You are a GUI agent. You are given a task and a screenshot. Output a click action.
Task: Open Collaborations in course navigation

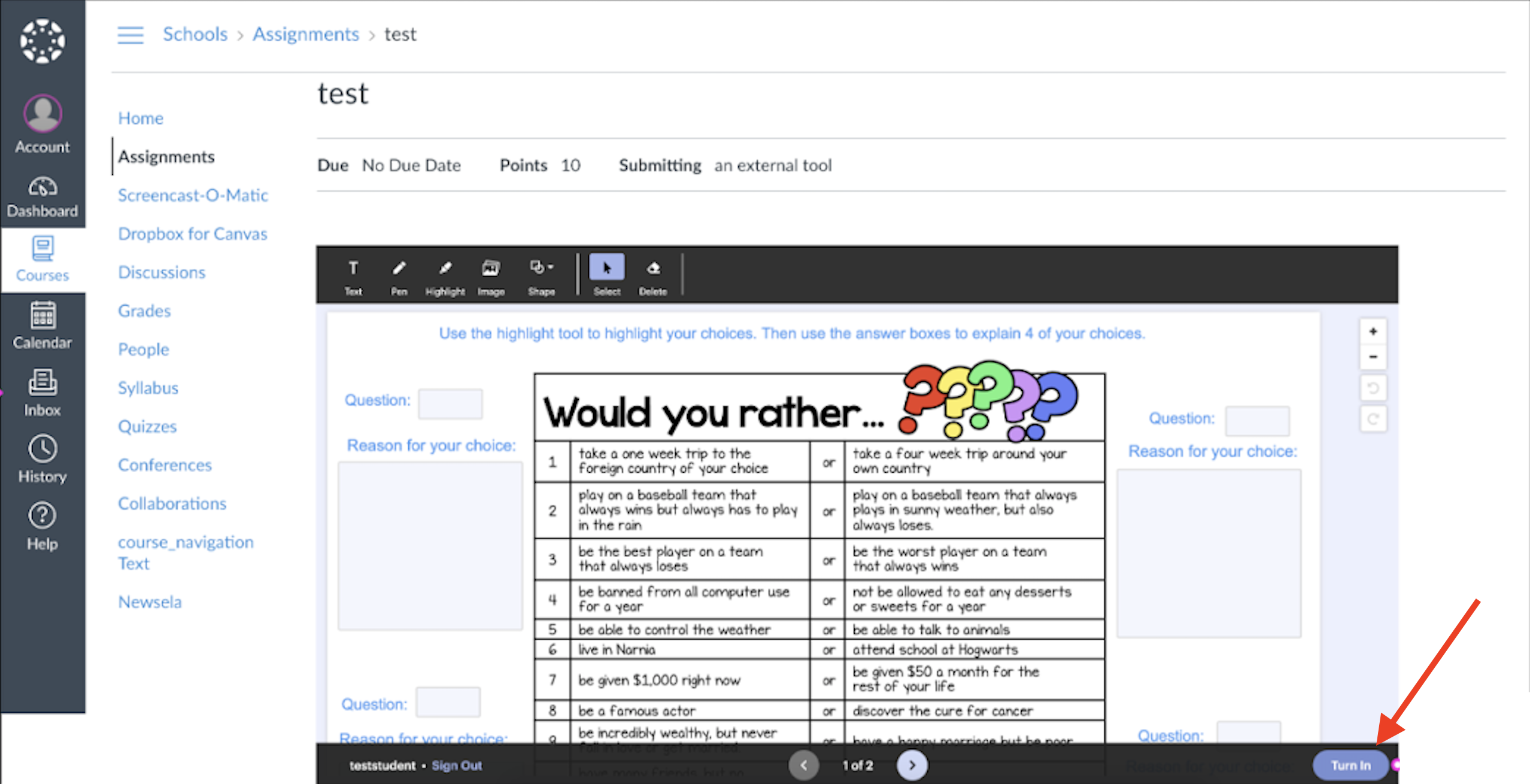172,503
